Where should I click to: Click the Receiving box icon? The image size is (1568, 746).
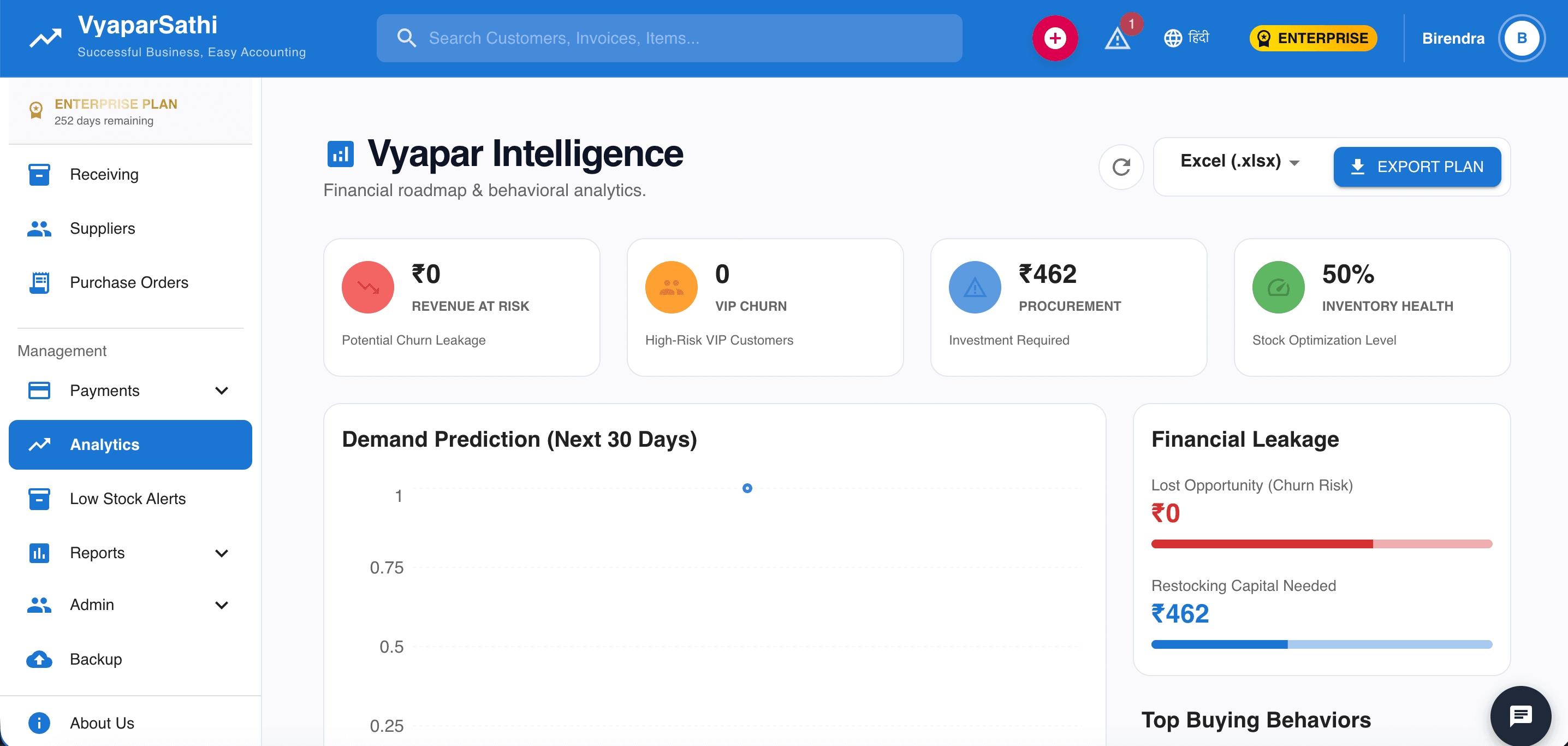click(x=39, y=175)
